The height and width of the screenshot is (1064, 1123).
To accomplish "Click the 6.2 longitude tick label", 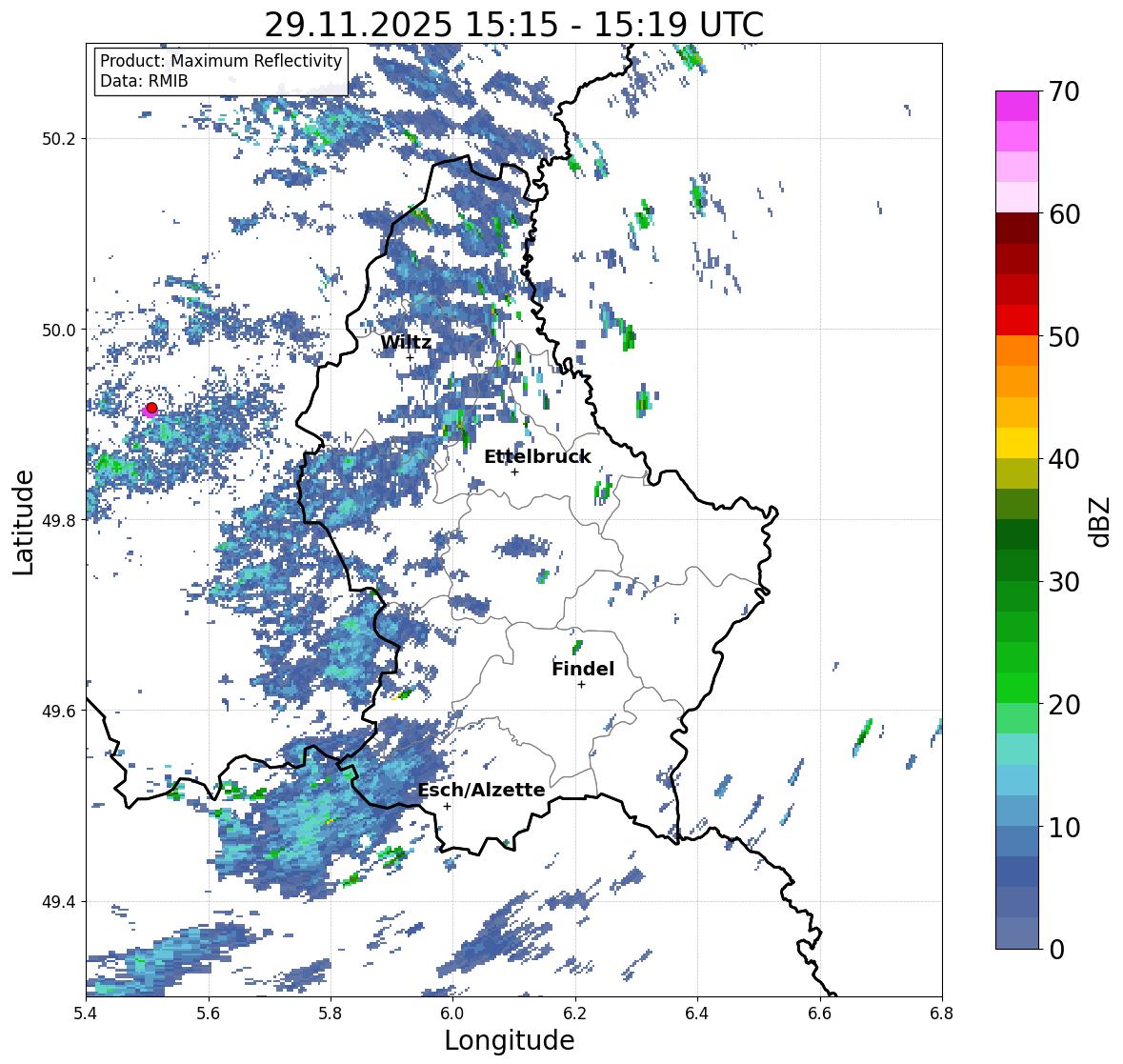I will tap(575, 1014).
